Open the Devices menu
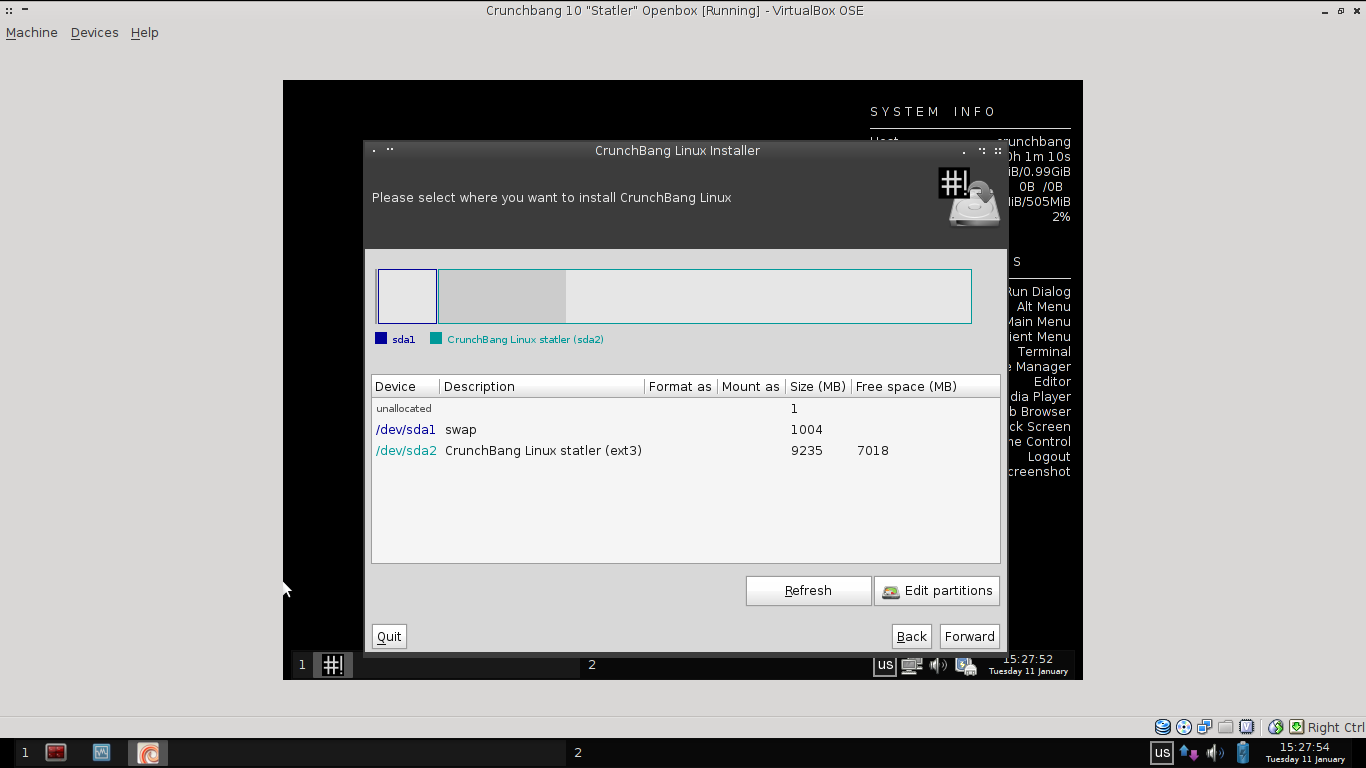Screen dimensions: 1366x768 tap(94, 32)
